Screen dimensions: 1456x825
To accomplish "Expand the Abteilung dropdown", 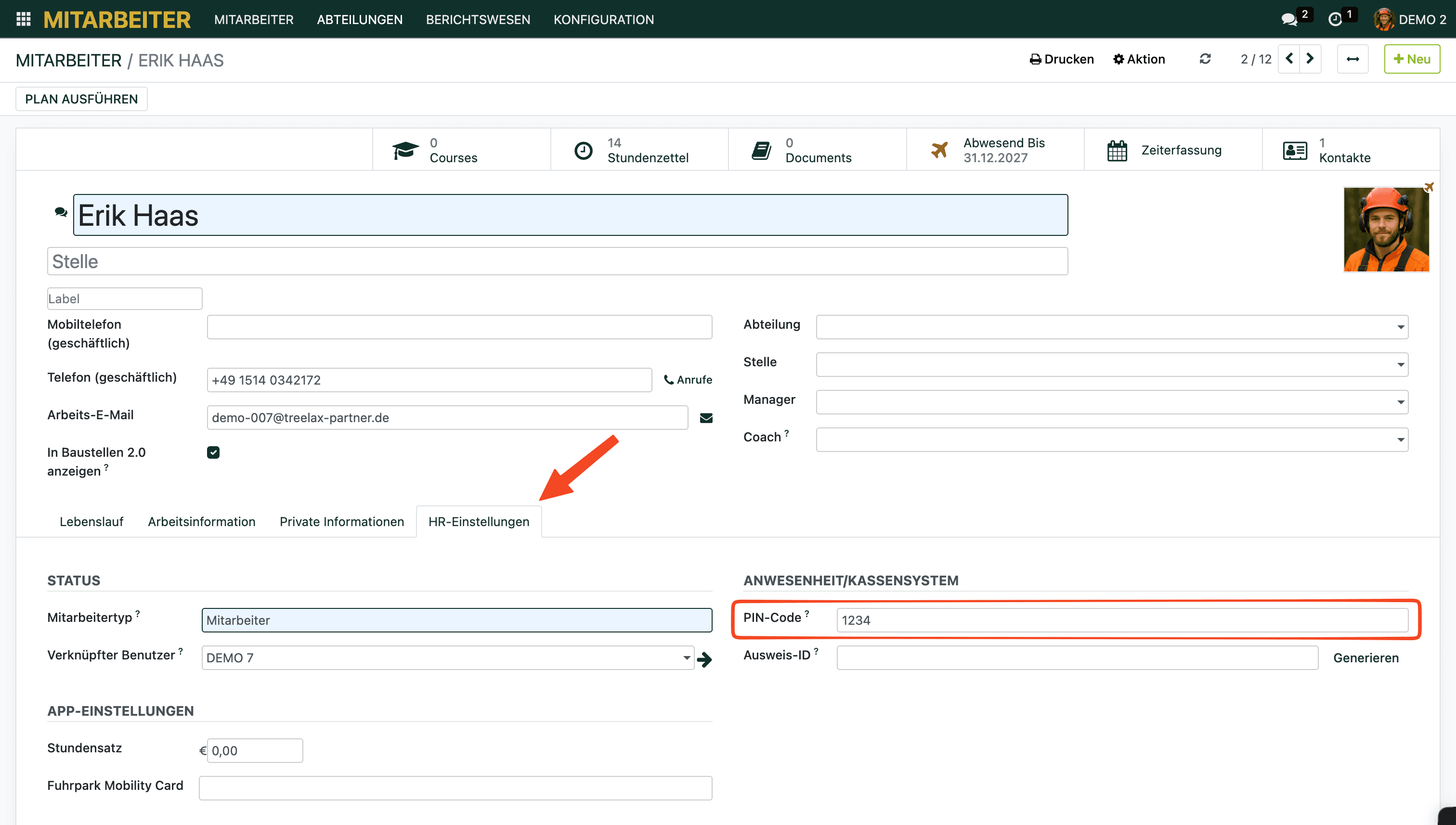I will (x=1401, y=327).
